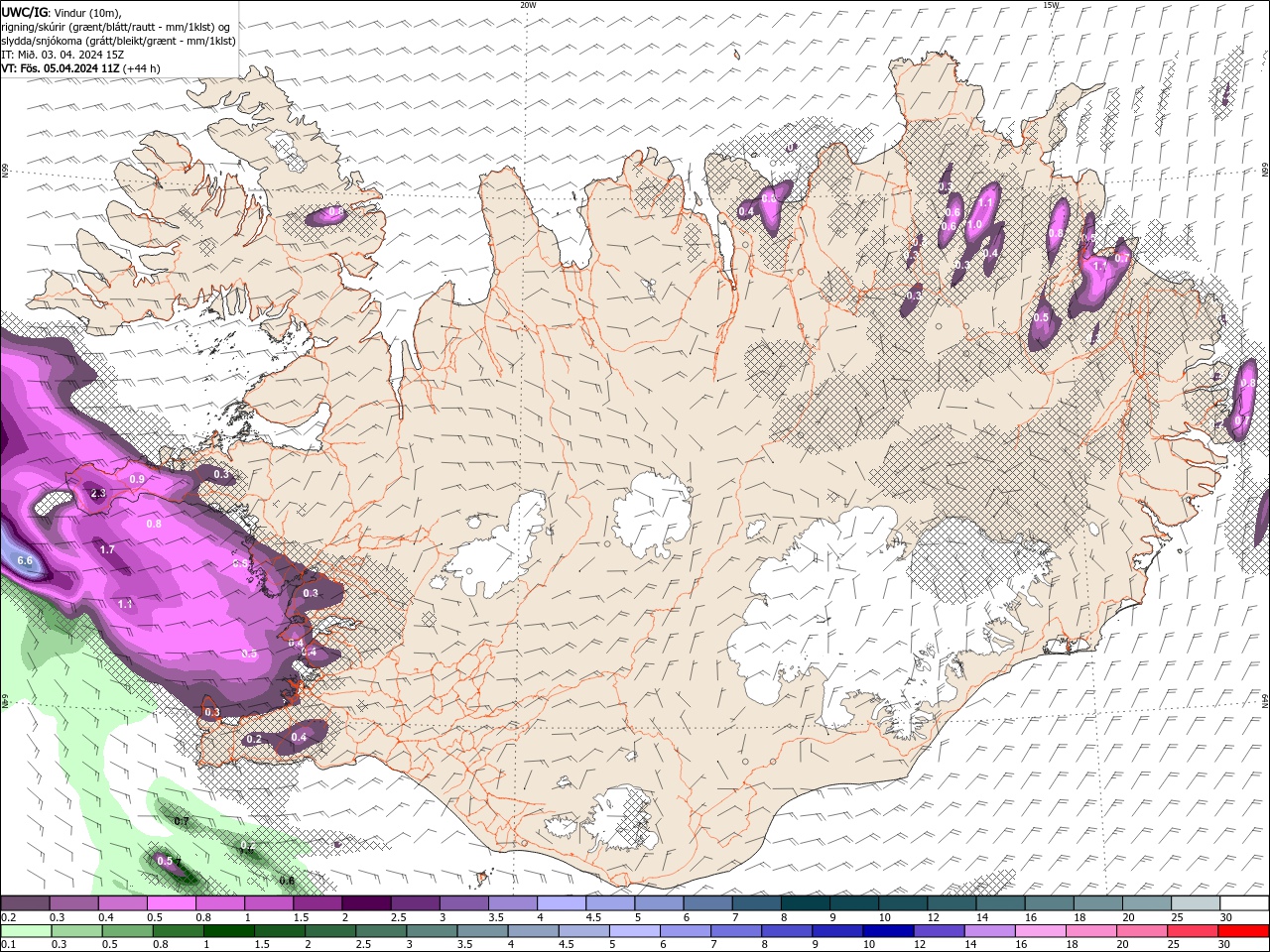Pick the pink swatch labeled 18 in the lower scale
This screenshot has height=952, width=1270.
click(x=1090, y=930)
